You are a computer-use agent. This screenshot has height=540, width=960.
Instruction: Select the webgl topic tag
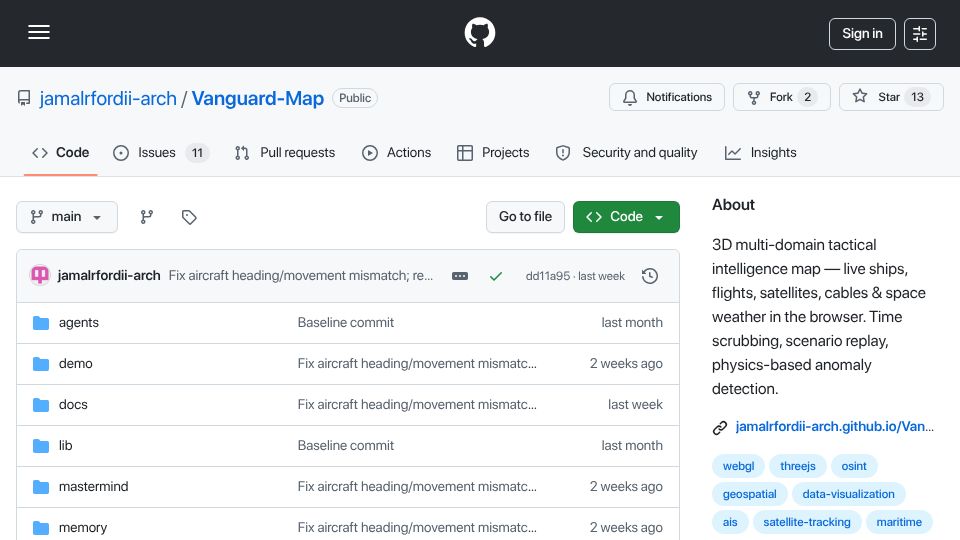[738, 466]
